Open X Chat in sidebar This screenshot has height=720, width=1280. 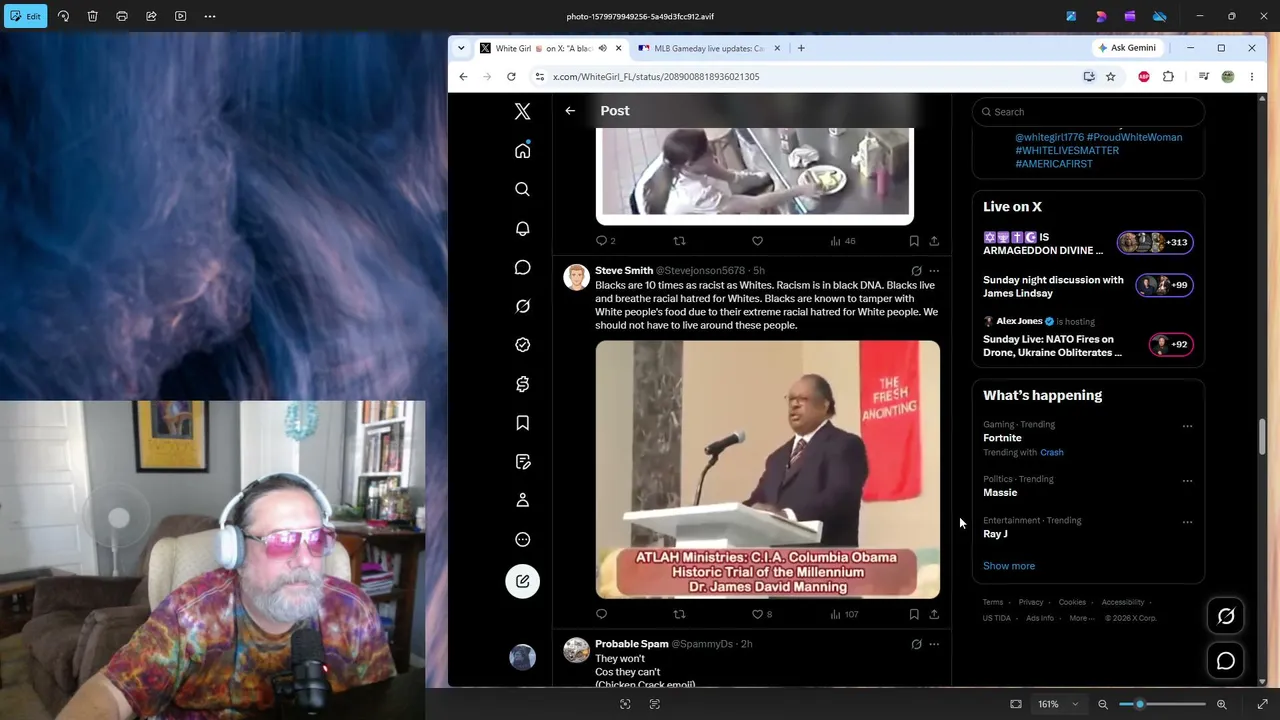point(522,267)
